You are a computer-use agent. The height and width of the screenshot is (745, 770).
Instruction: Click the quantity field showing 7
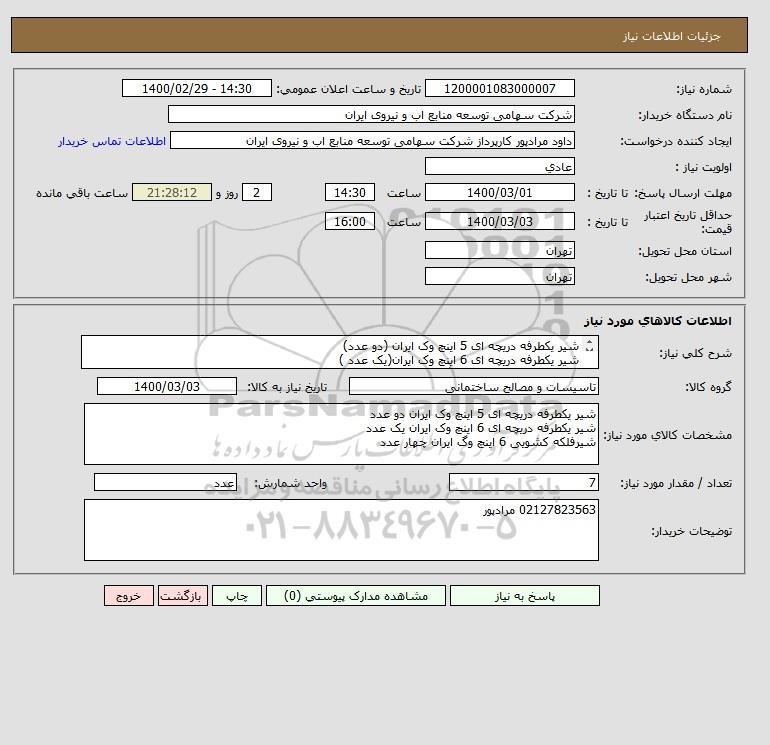524,482
